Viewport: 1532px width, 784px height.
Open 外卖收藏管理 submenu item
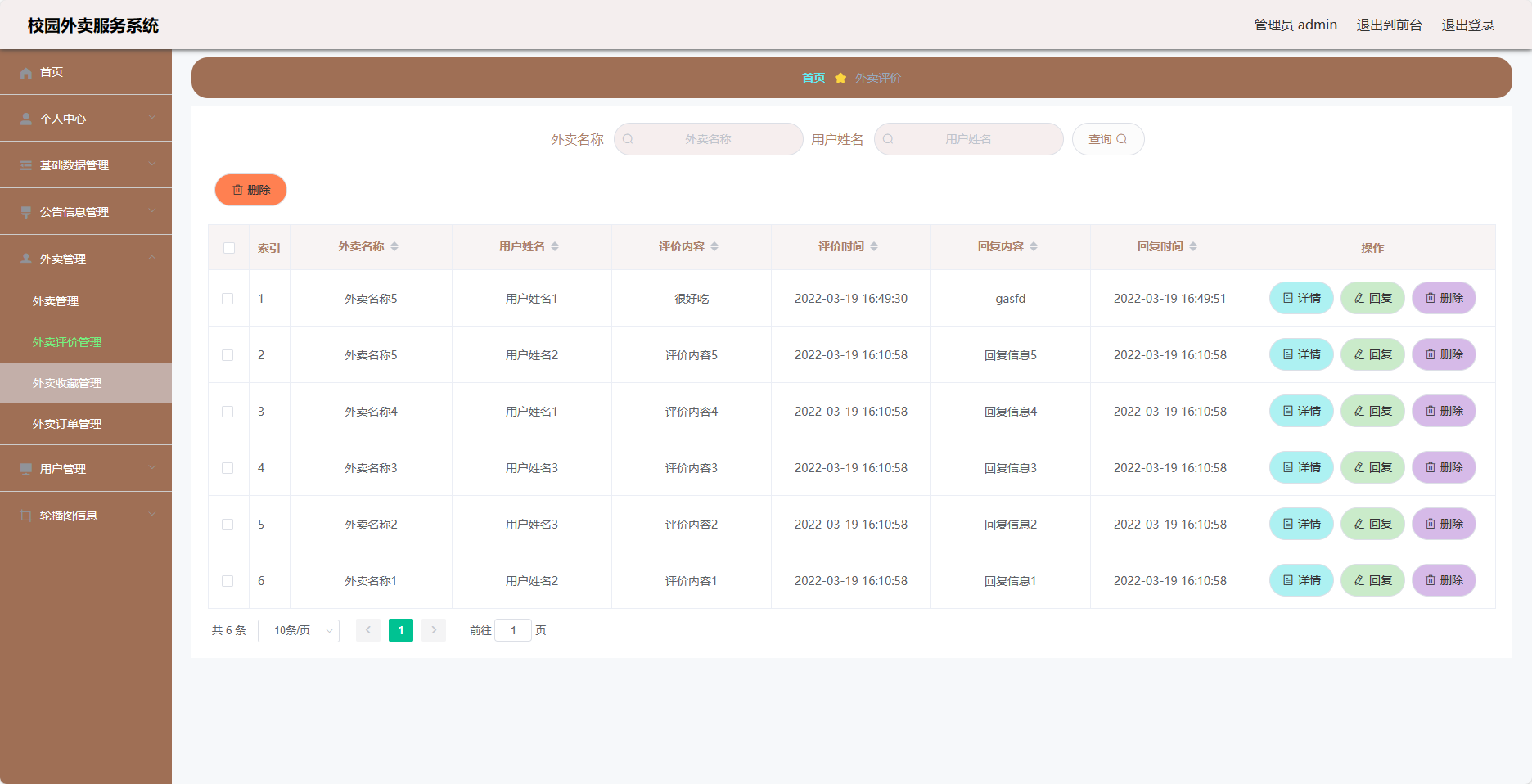[86, 383]
